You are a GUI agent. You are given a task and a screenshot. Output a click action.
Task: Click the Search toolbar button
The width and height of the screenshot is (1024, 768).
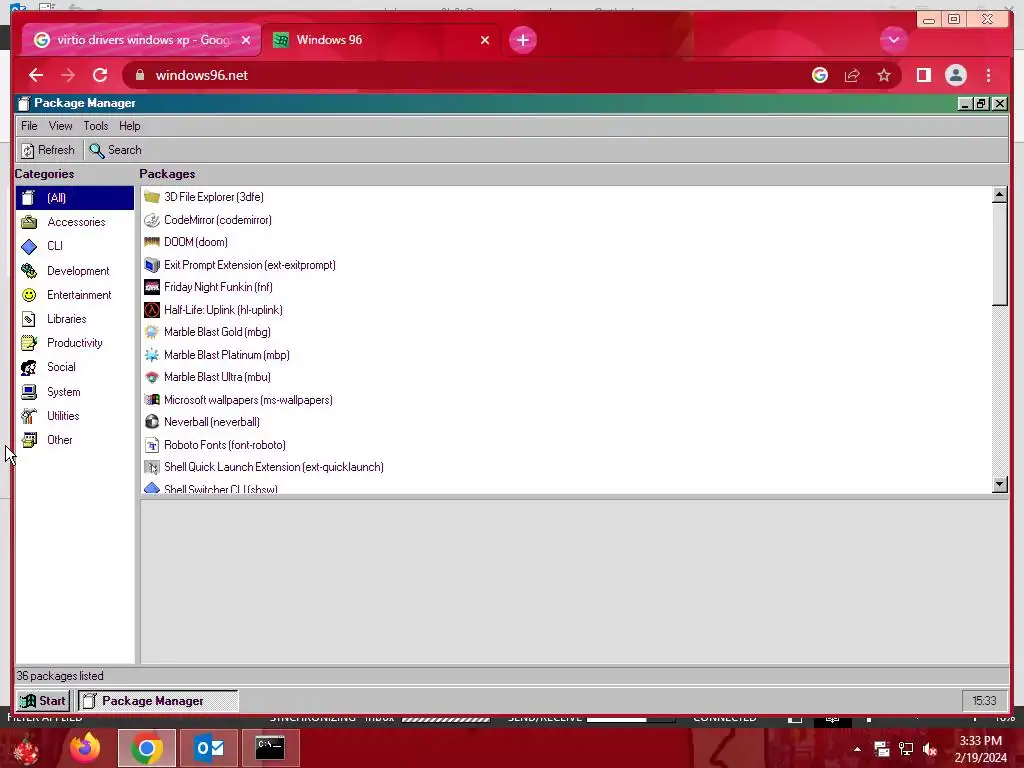[x=116, y=150]
